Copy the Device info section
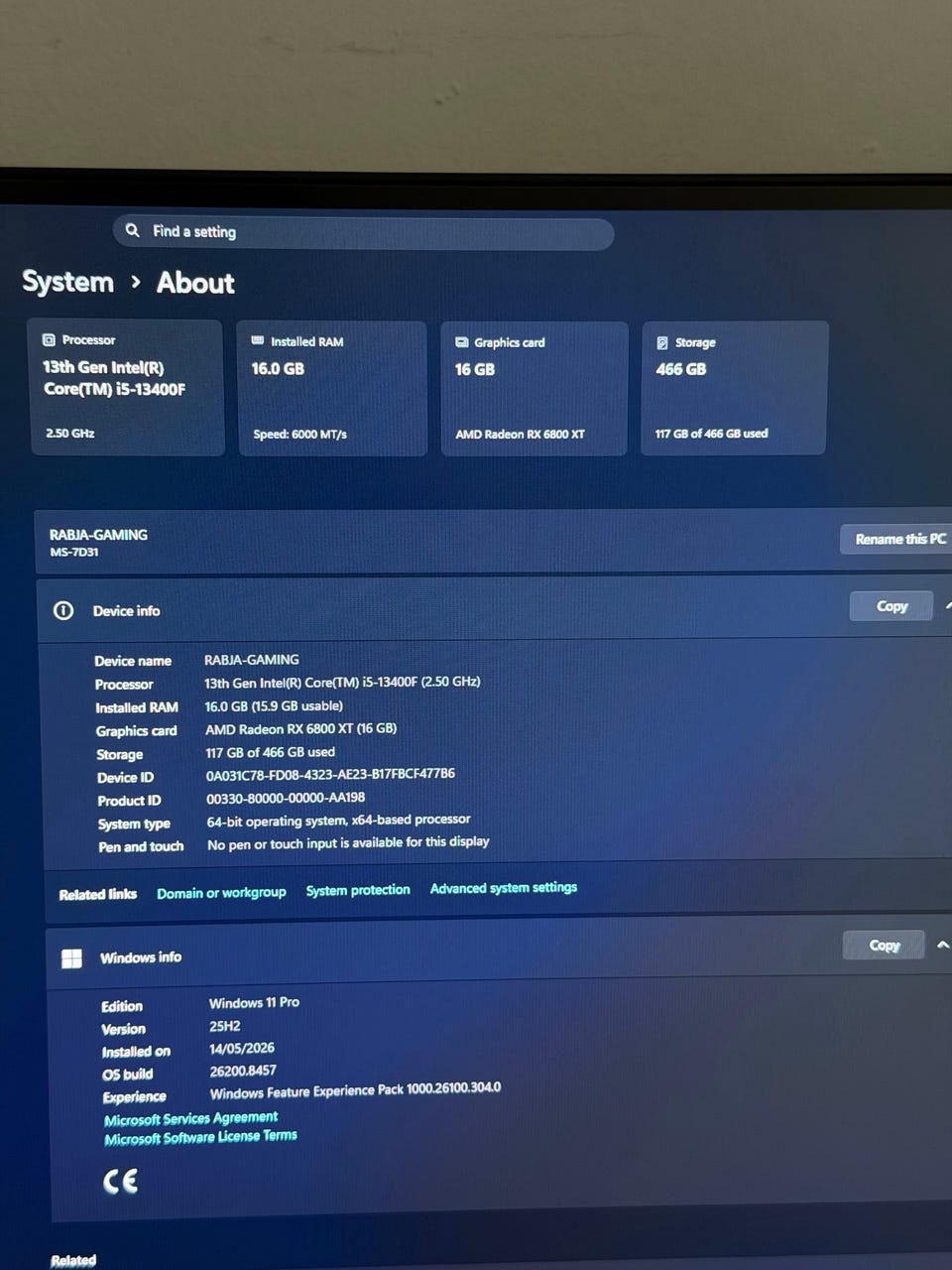The height and width of the screenshot is (1270, 952). point(892,606)
